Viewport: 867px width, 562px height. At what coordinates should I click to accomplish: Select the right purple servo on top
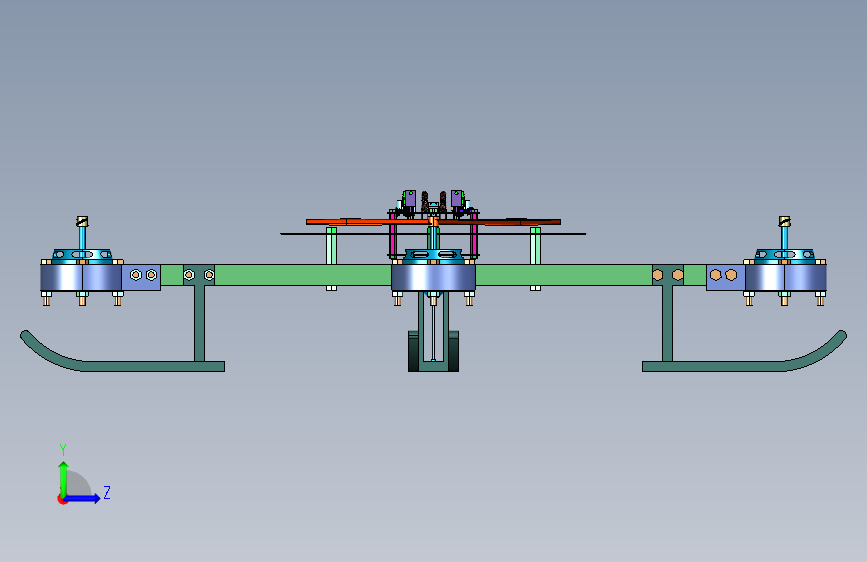click(457, 199)
